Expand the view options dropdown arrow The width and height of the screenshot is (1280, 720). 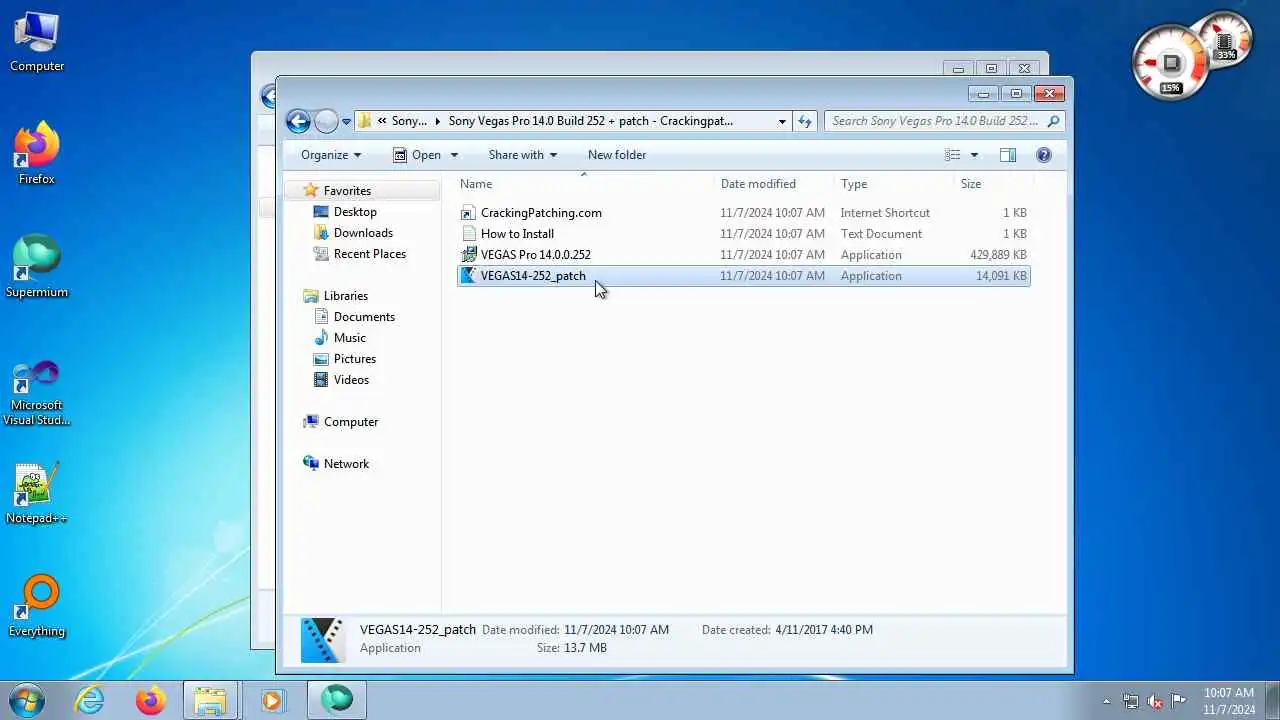pos(974,155)
